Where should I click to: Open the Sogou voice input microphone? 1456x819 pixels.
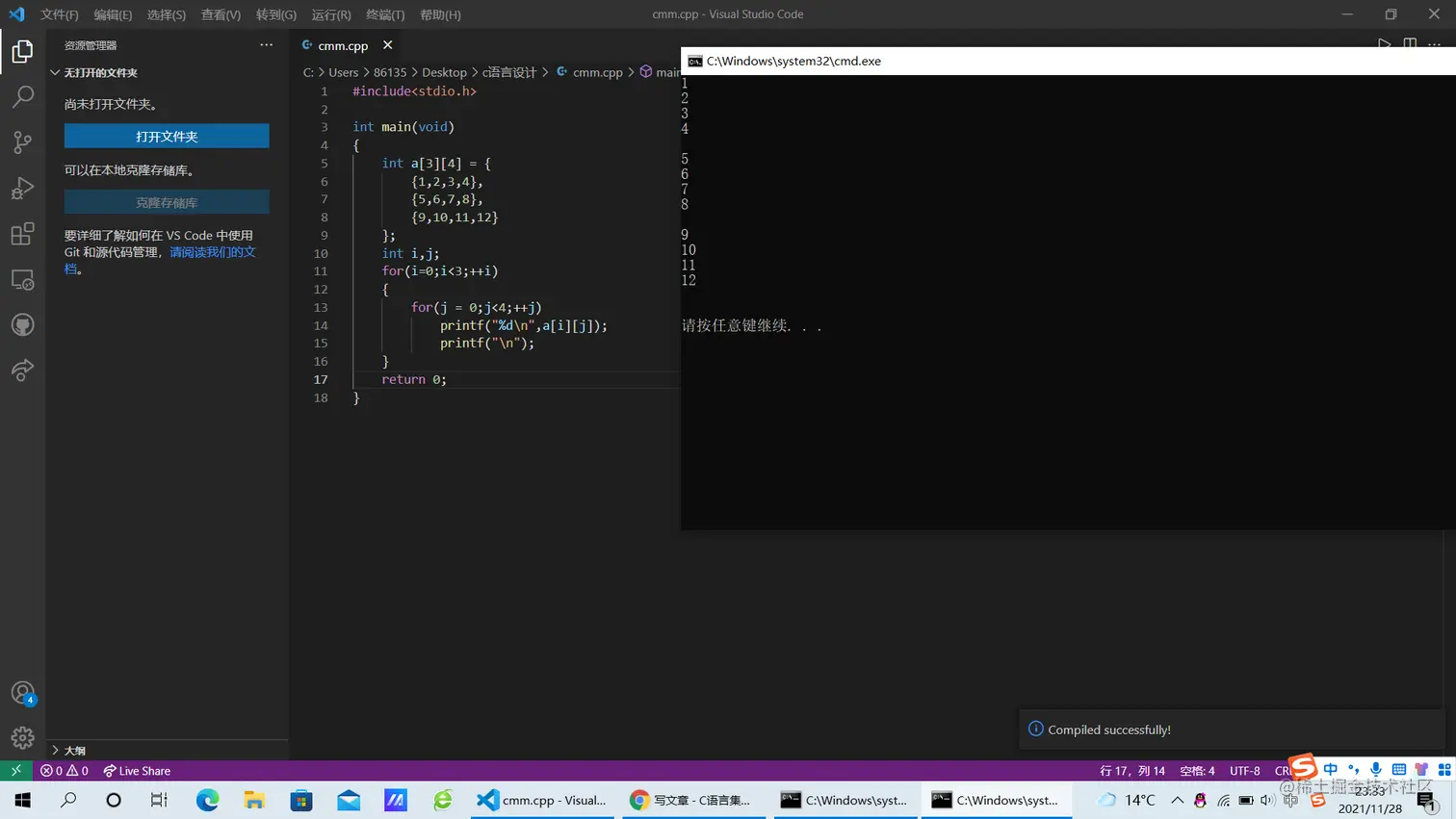tap(1376, 769)
